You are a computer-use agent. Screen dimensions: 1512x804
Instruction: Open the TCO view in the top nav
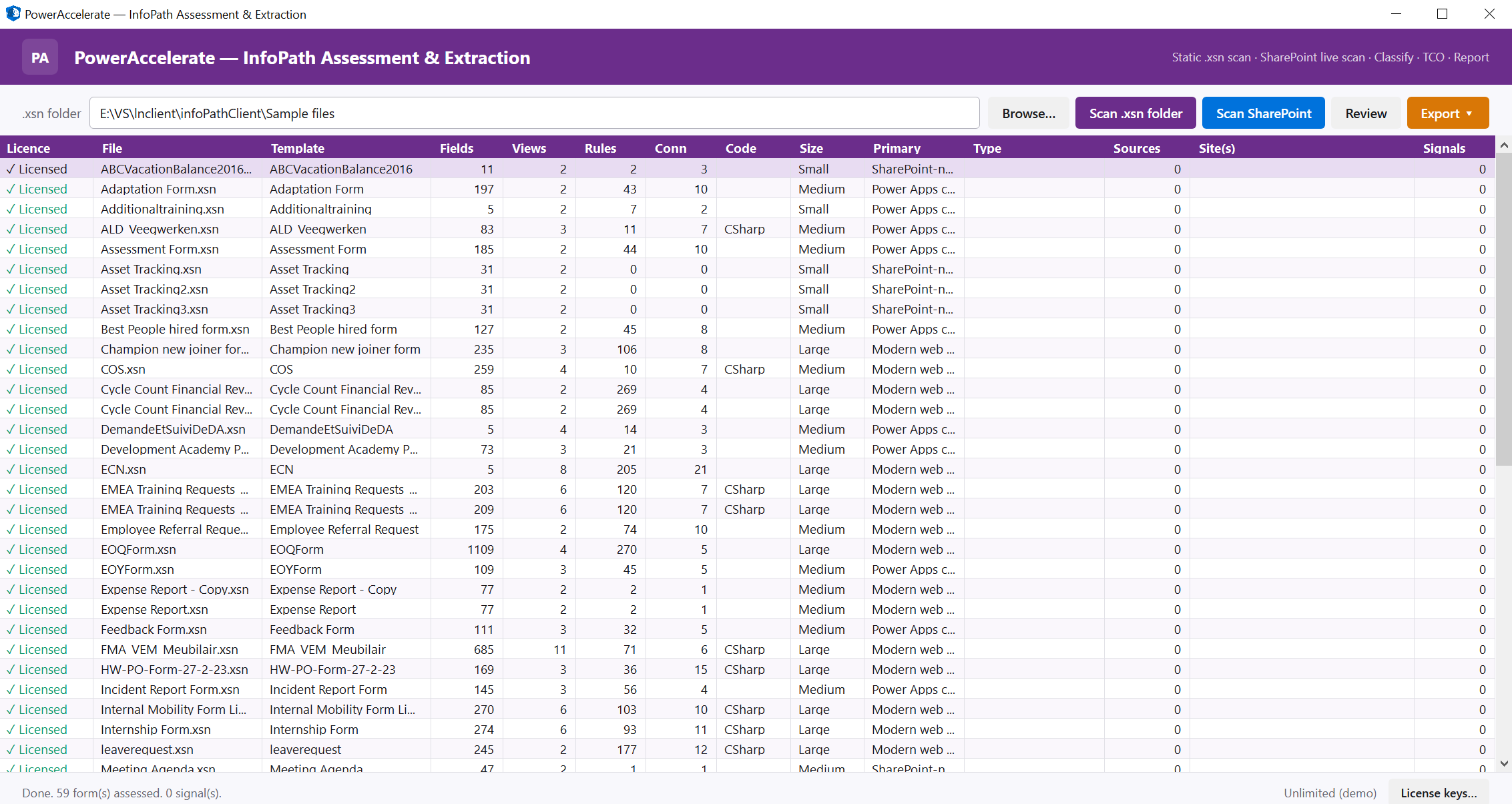coord(1433,57)
